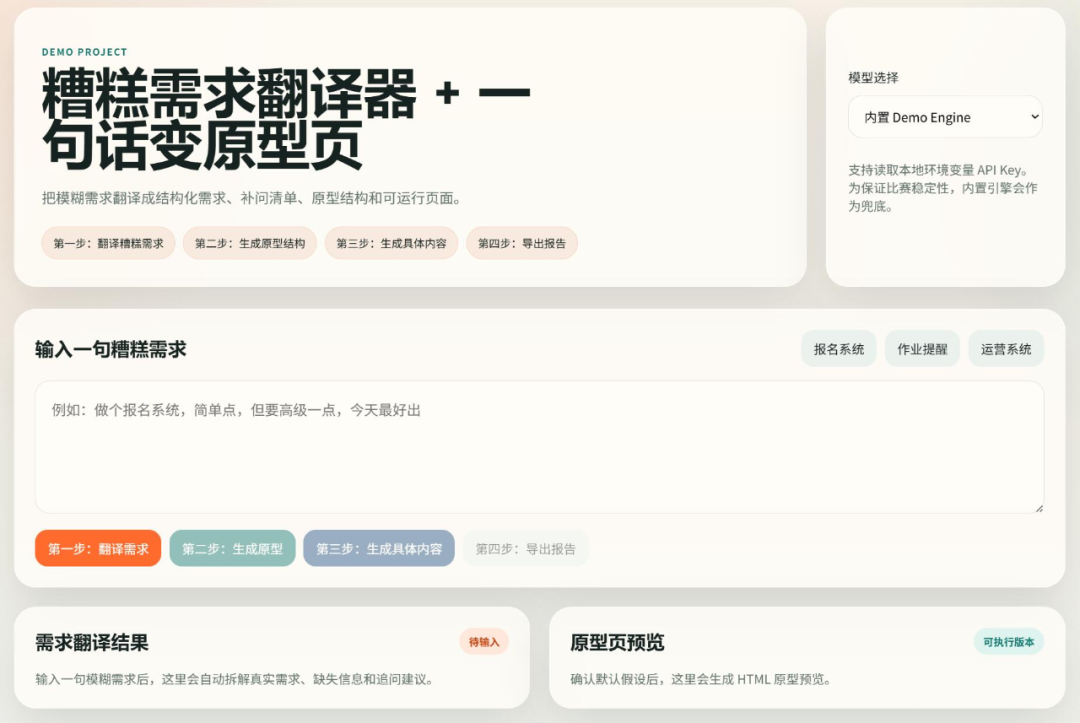The image size is (1080, 723).
Task: Click the 第三步：生成具体内容 button
Action: [x=379, y=548]
